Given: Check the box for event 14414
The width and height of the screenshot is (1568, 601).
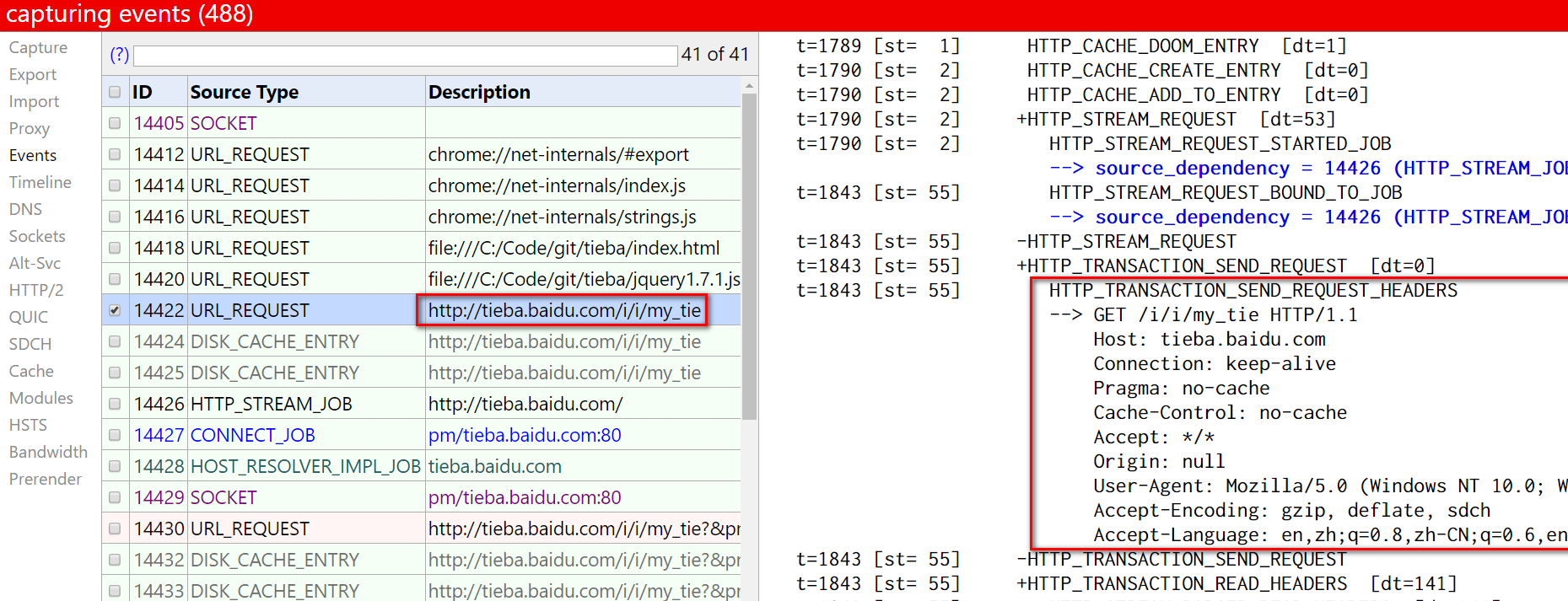Looking at the screenshot, I should coord(115,185).
